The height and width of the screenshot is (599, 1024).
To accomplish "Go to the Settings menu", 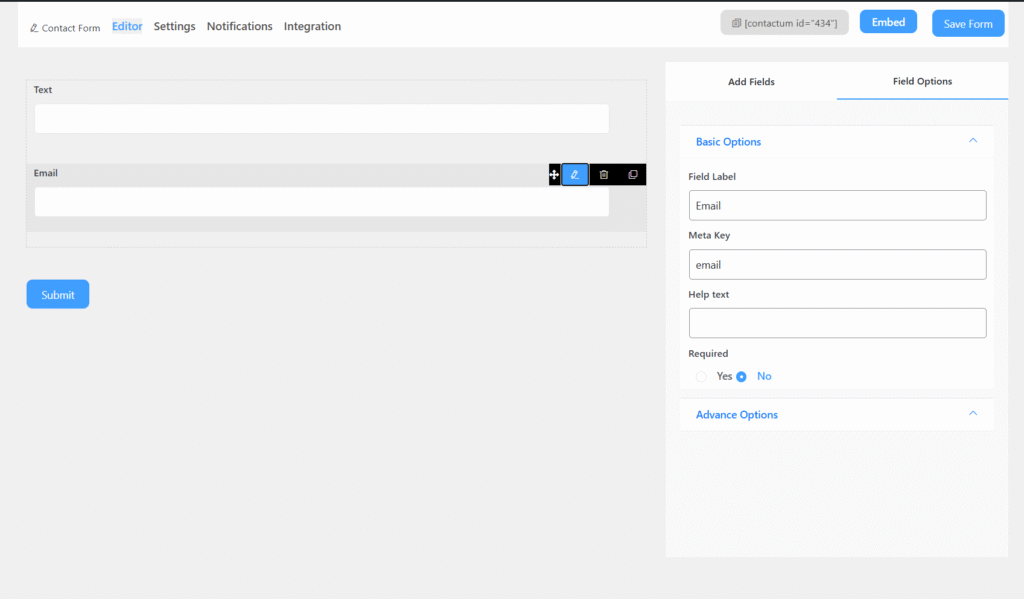I will coord(174,27).
